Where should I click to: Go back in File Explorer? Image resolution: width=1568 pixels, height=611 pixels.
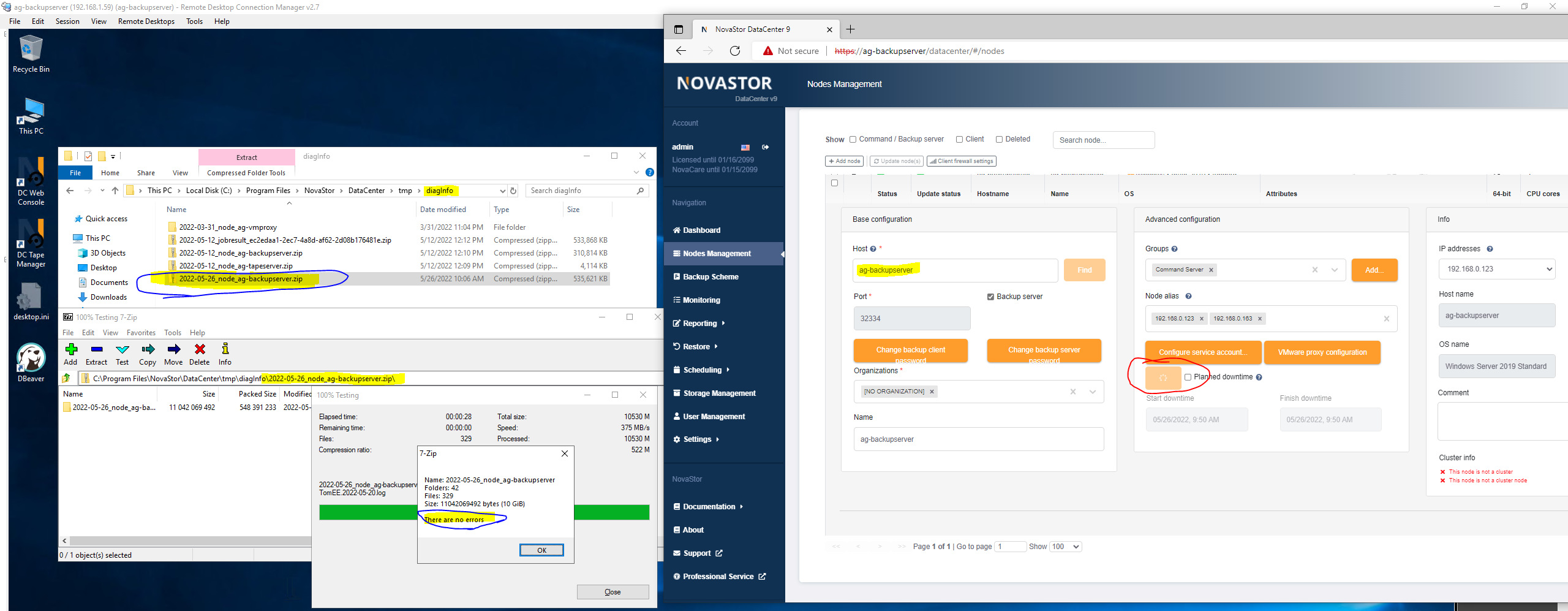click(70, 191)
